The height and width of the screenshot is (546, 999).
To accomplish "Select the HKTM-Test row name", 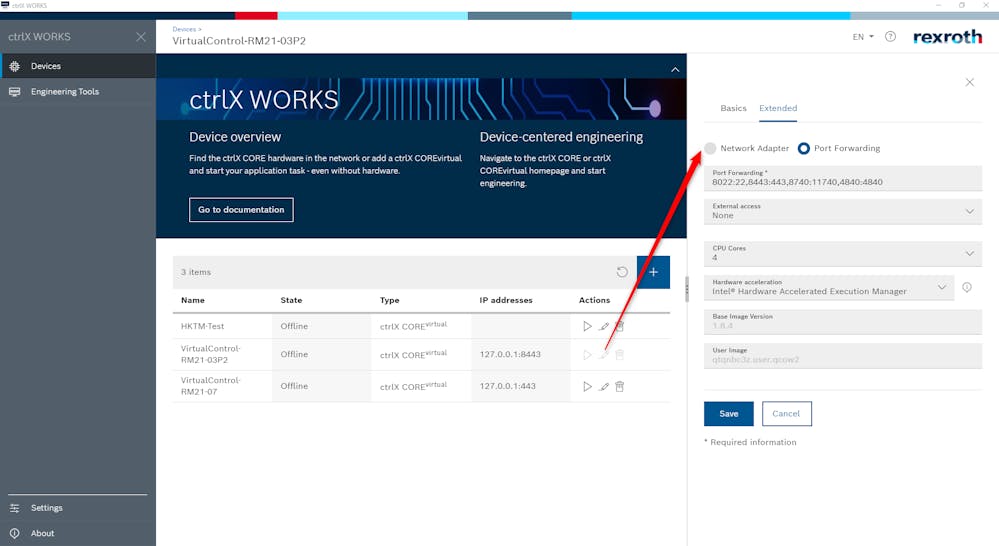I will point(203,326).
